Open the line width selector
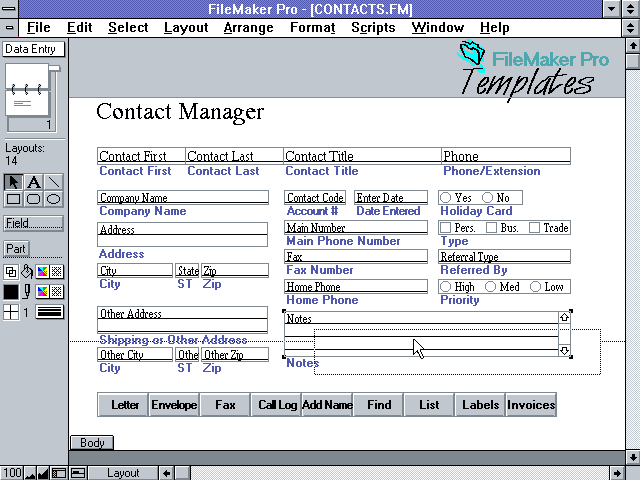640x480 pixels. 50,312
